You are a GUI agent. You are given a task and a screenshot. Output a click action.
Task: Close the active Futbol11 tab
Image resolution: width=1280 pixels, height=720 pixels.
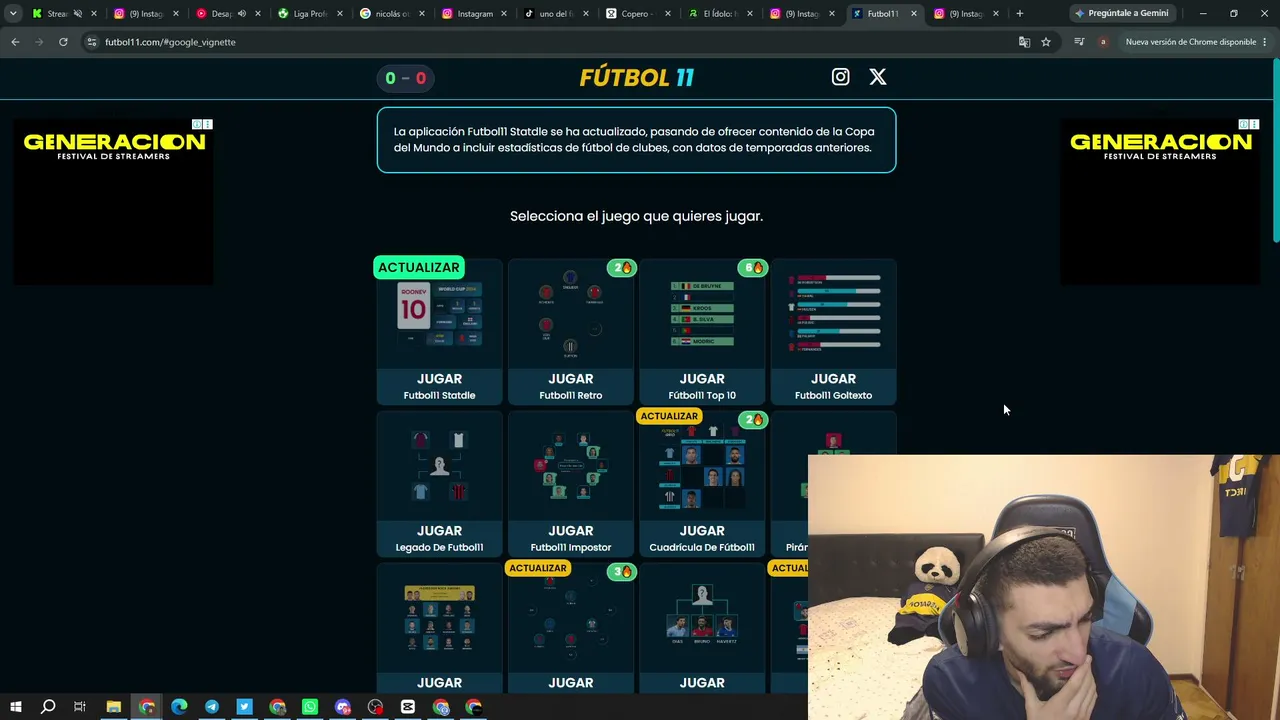coord(913,13)
